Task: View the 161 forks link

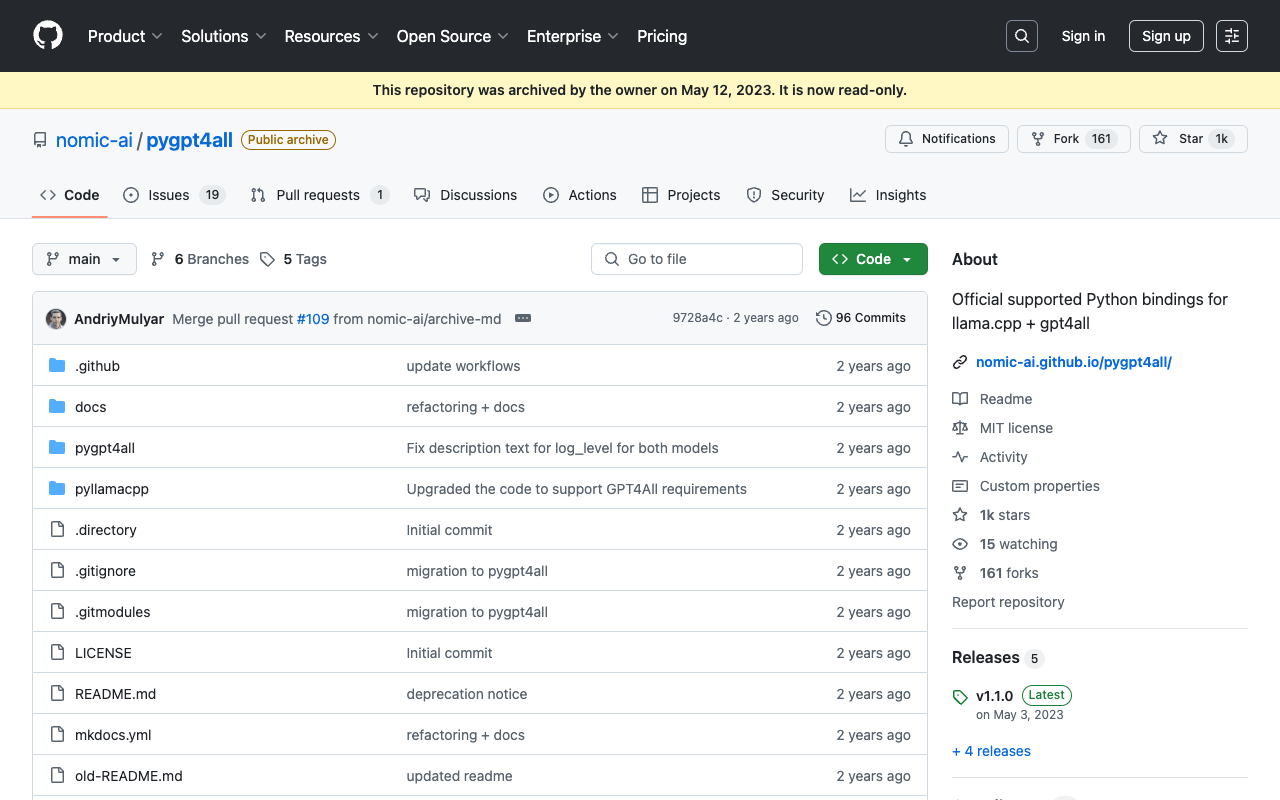Action: click(x=995, y=573)
